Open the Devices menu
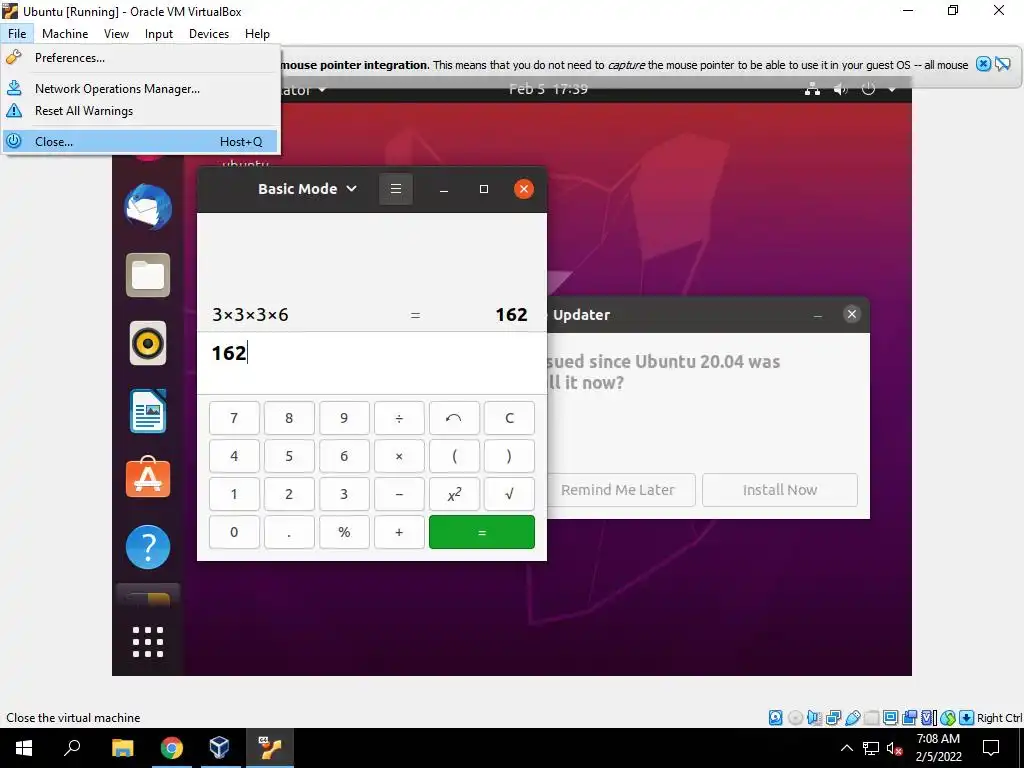 (209, 33)
